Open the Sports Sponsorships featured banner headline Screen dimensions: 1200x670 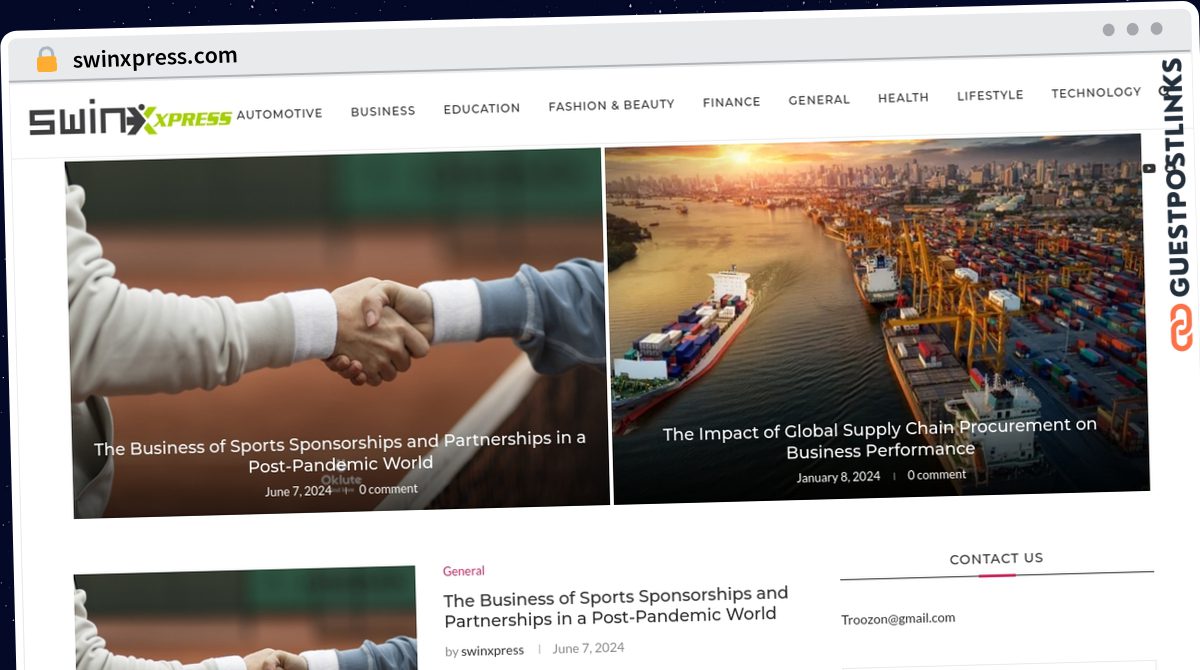pyautogui.click(x=340, y=451)
